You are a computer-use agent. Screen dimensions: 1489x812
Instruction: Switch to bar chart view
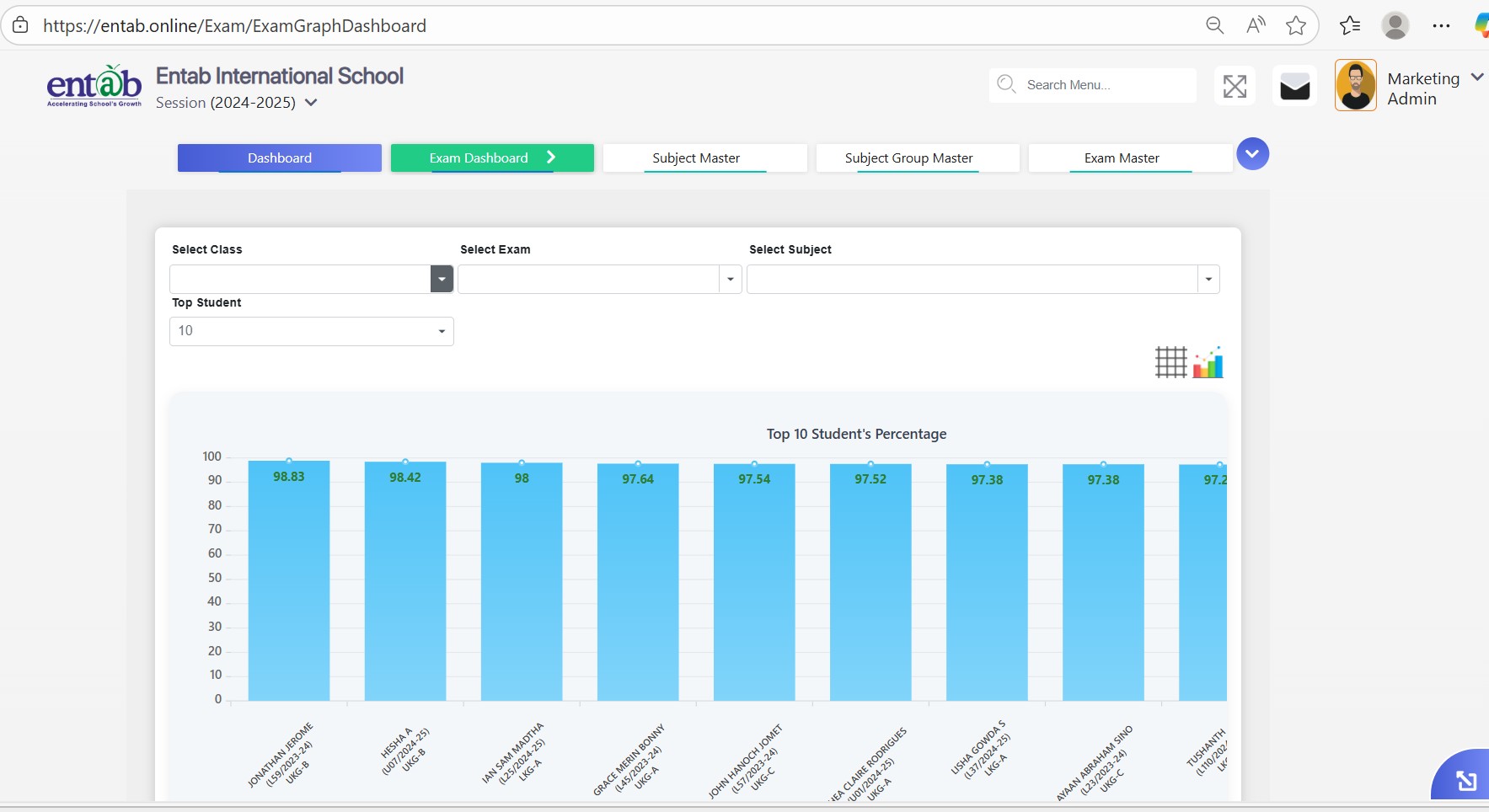click(1208, 362)
